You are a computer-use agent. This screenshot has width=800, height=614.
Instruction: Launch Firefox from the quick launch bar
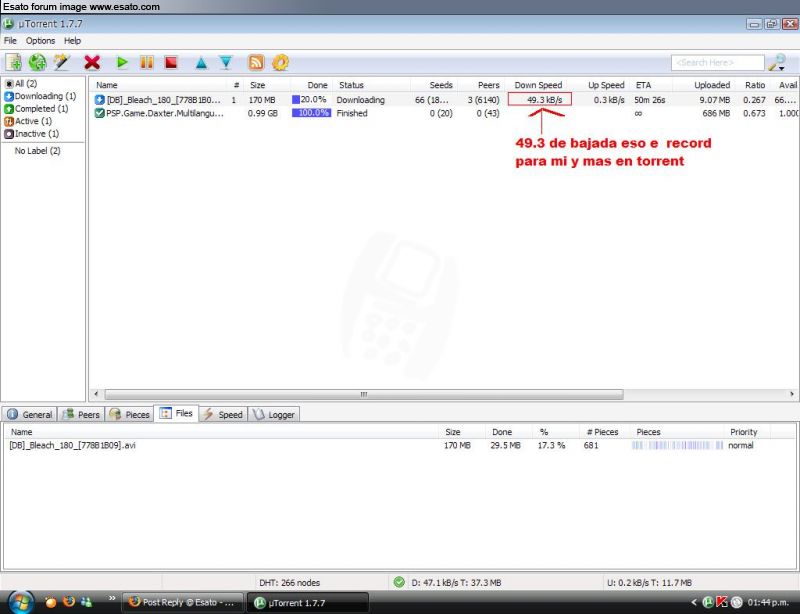(x=68, y=602)
